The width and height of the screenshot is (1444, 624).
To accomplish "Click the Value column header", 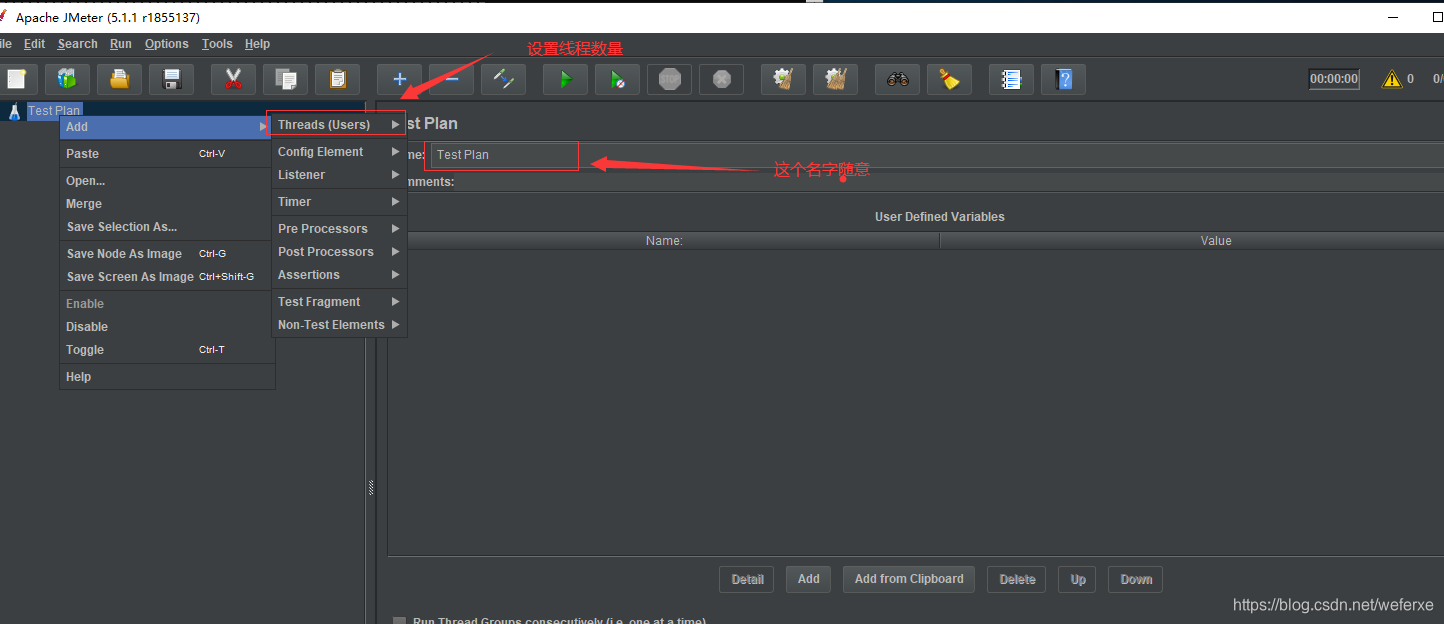I will click(x=1216, y=241).
